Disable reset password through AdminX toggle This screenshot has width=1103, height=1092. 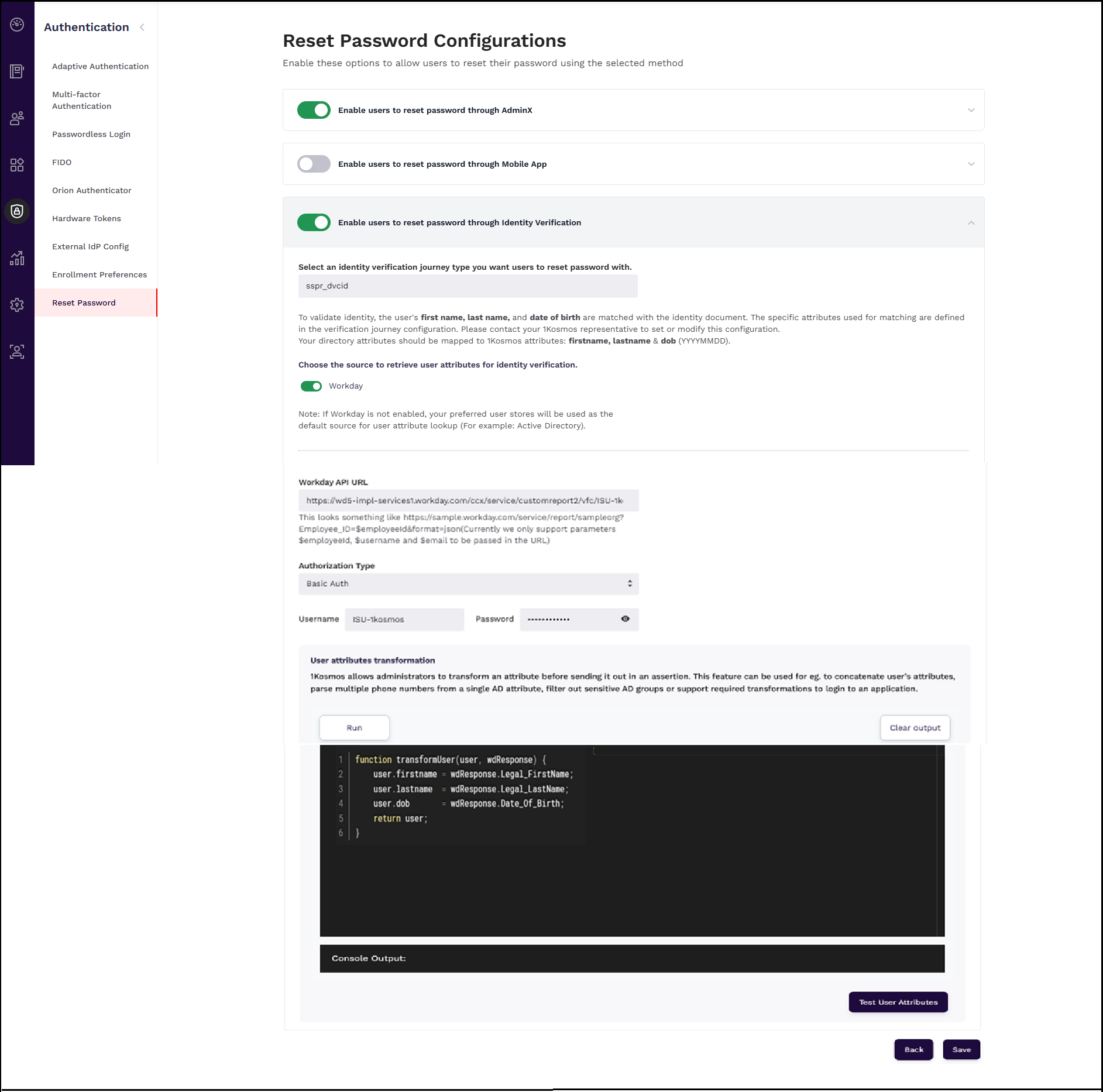point(314,110)
